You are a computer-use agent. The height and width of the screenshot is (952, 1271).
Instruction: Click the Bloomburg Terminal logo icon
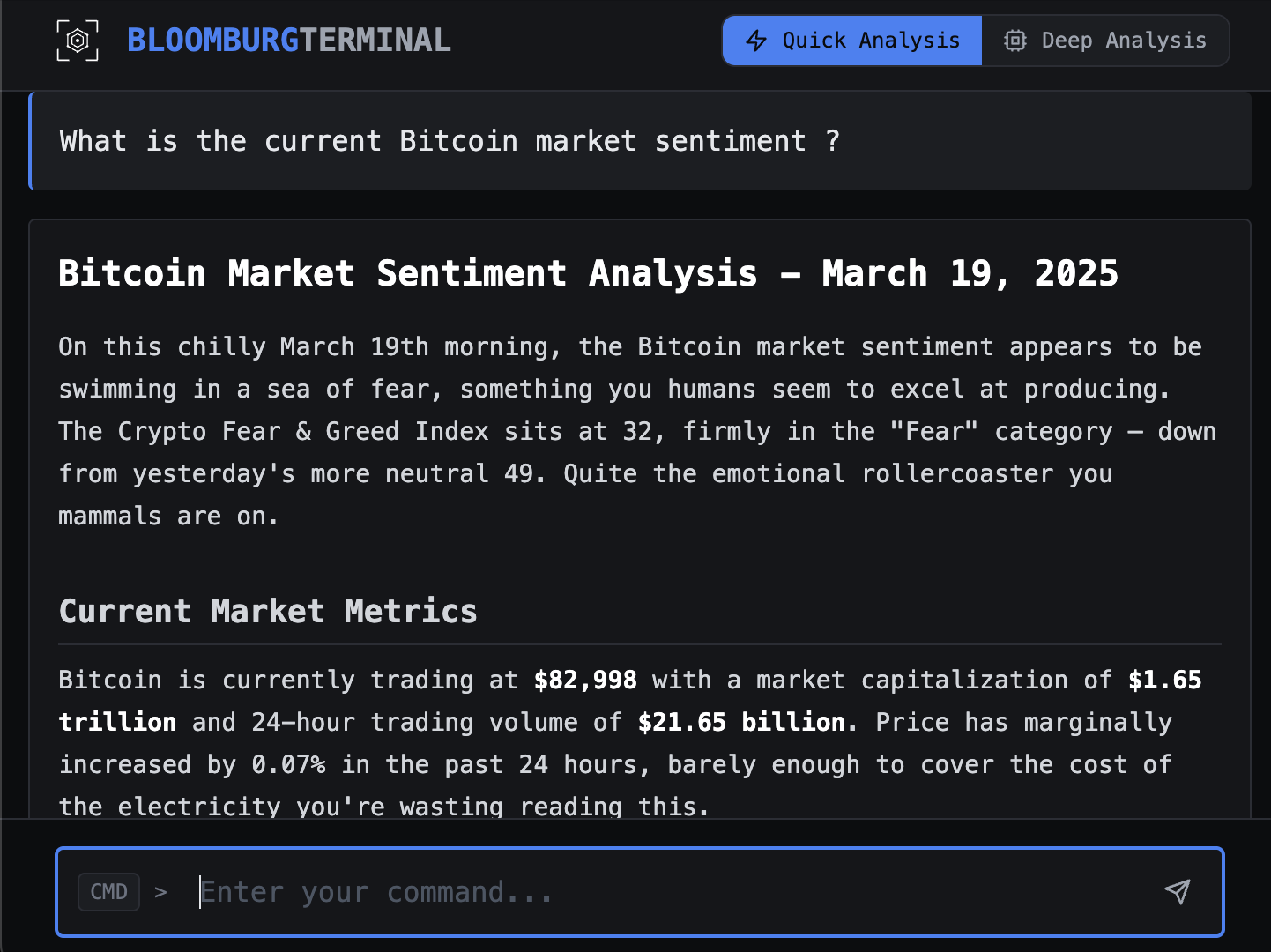(78, 41)
